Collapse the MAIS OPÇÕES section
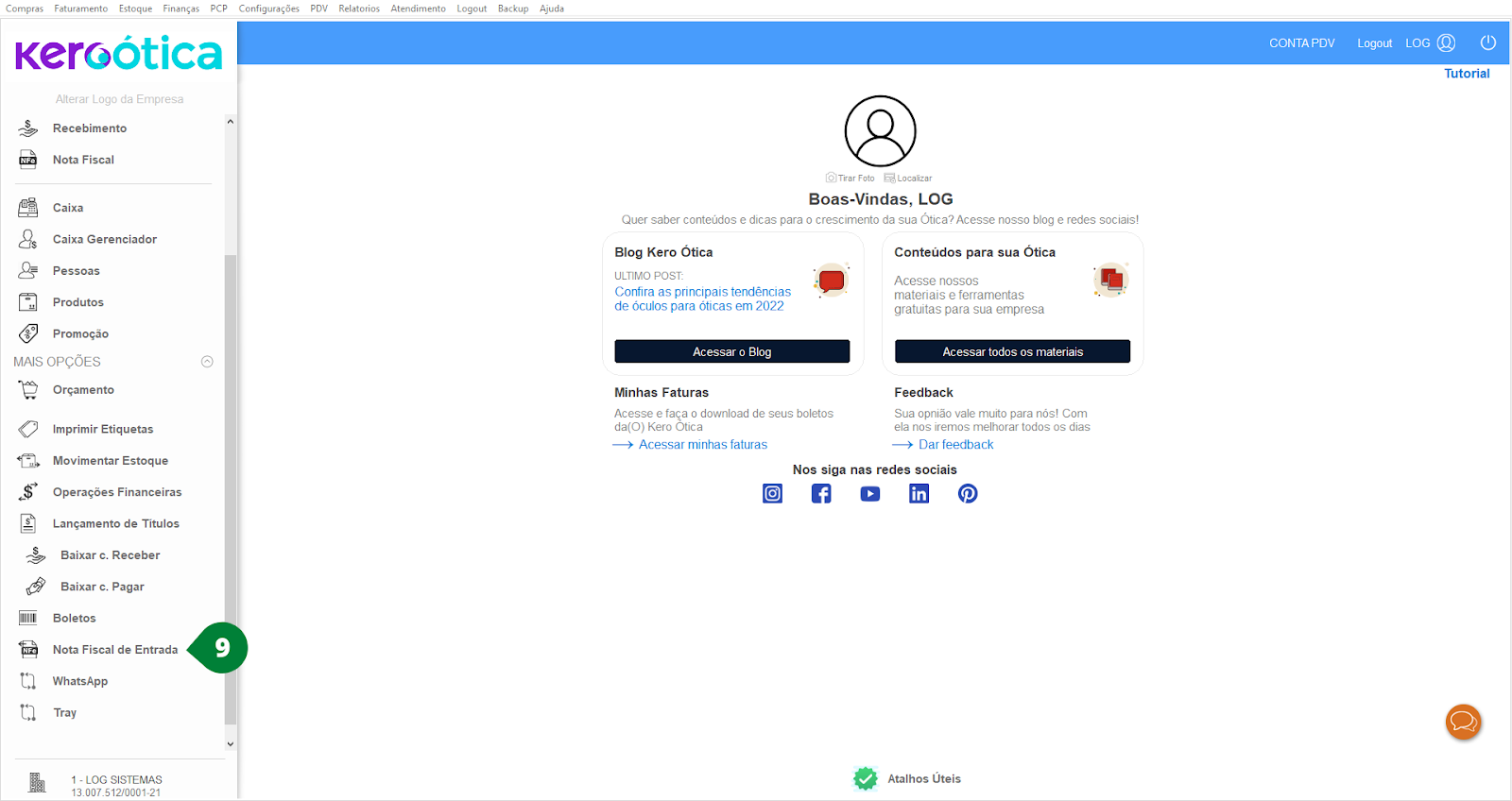1512x801 pixels. click(207, 362)
